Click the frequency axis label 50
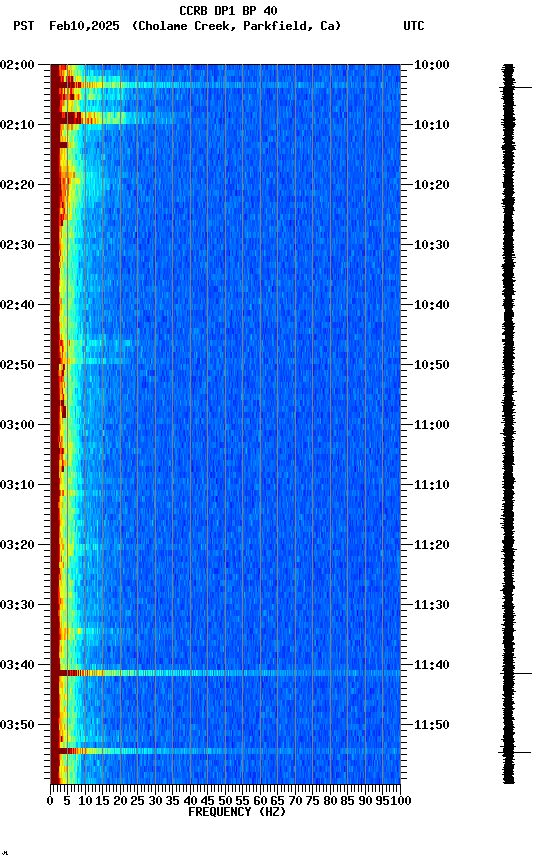The height and width of the screenshot is (864, 552). (225, 801)
